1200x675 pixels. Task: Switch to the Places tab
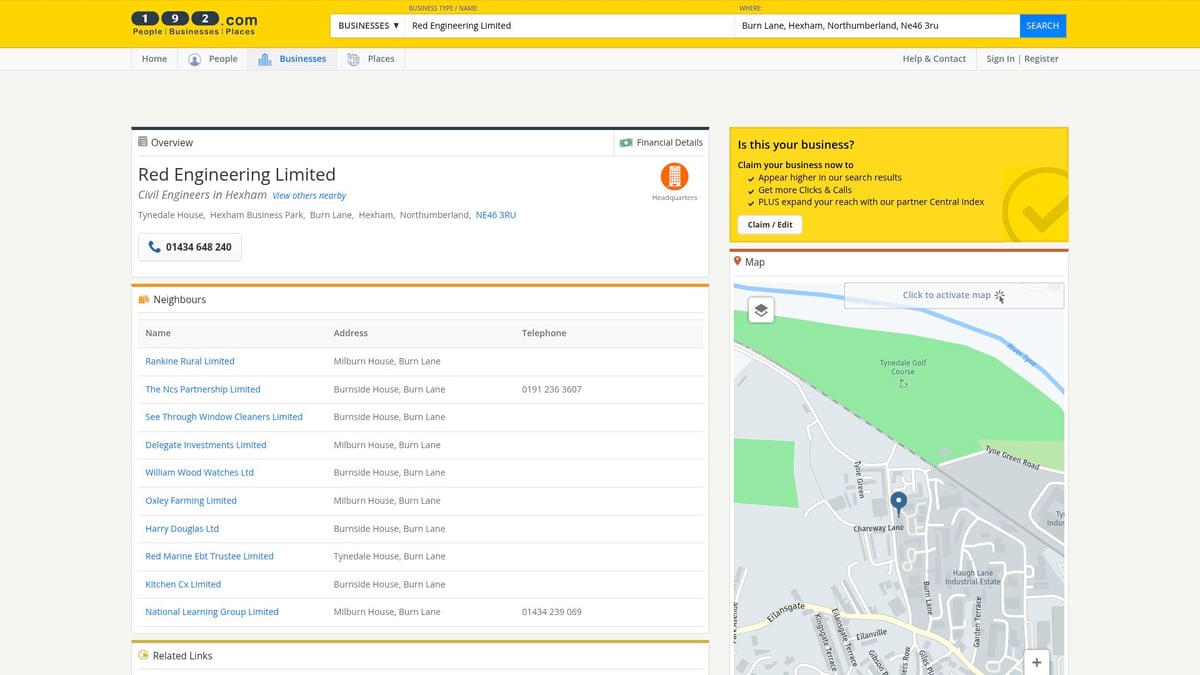[370, 59]
